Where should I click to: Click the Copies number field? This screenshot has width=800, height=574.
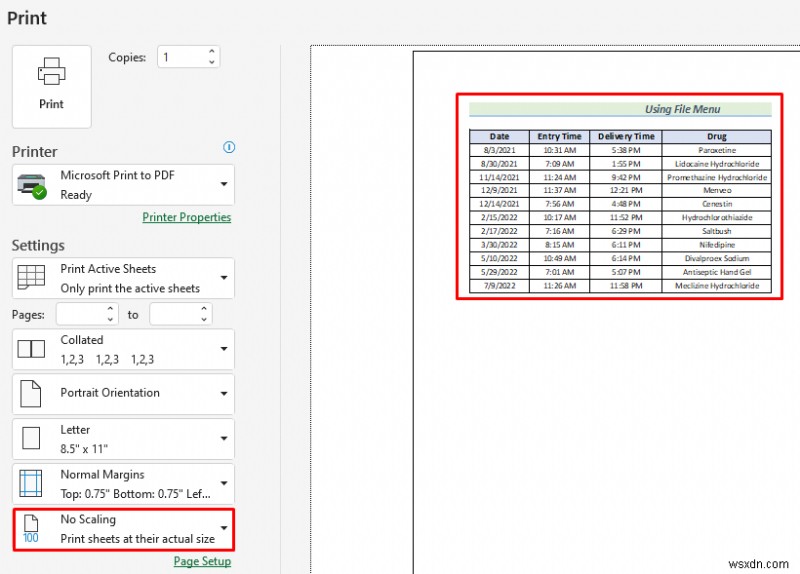click(183, 57)
